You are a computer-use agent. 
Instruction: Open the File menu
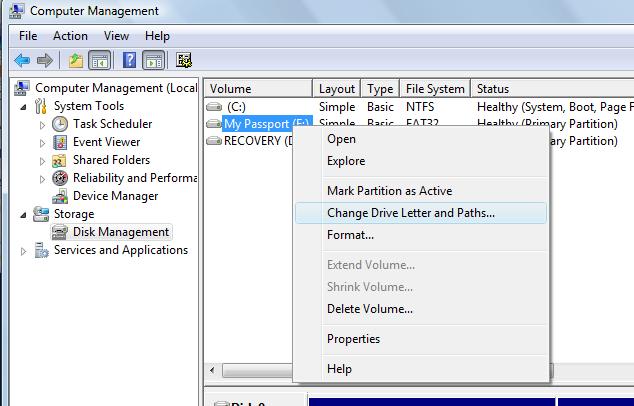point(28,36)
